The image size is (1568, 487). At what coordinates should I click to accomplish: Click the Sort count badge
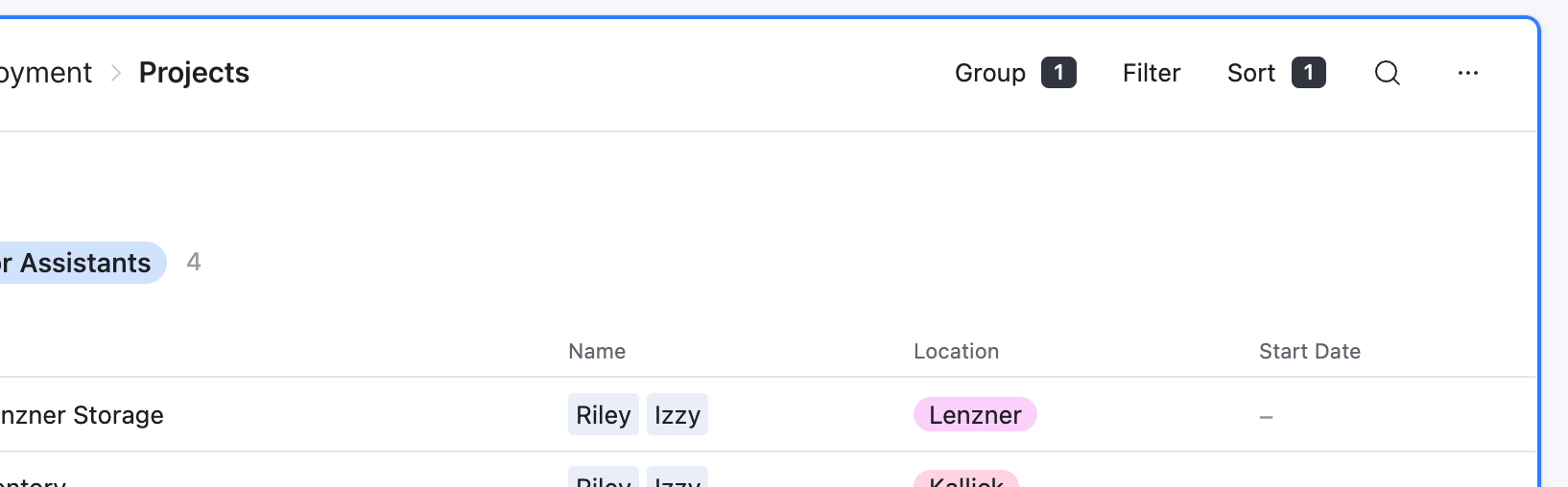pyautogui.click(x=1308, y=73)
